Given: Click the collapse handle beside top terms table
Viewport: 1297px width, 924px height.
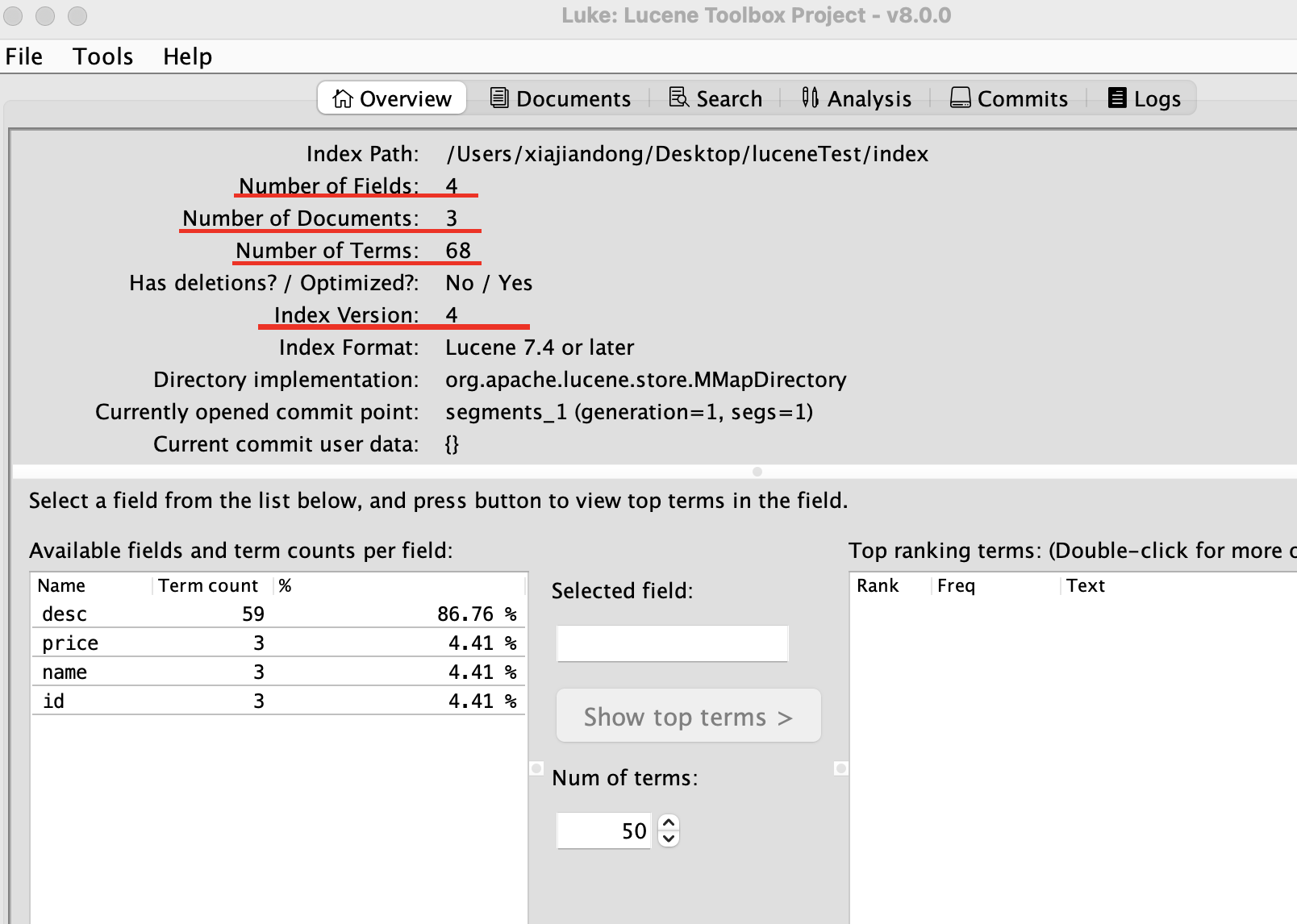Looking at the screenshot, I should [841, 768].
